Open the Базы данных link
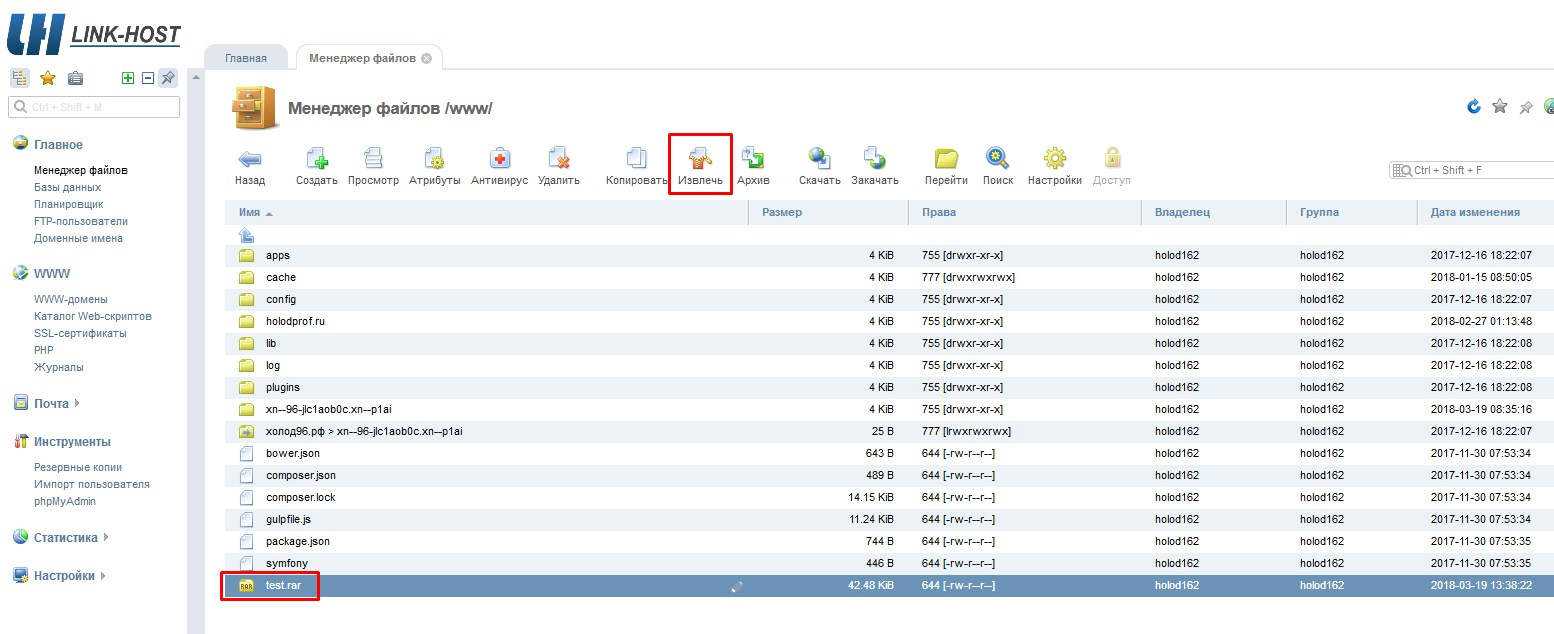The width and height of the screenshot is (1554, 634). click(67, 187)
